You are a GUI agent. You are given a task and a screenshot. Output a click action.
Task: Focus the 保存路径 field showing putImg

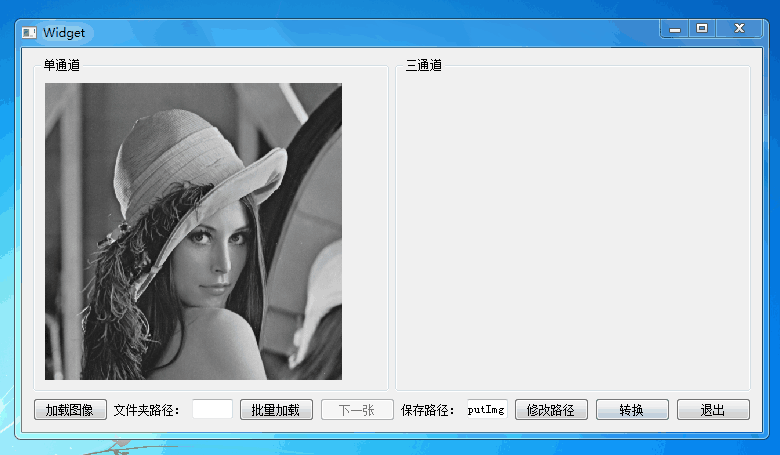pyautogui.click(x=487, y=409)
